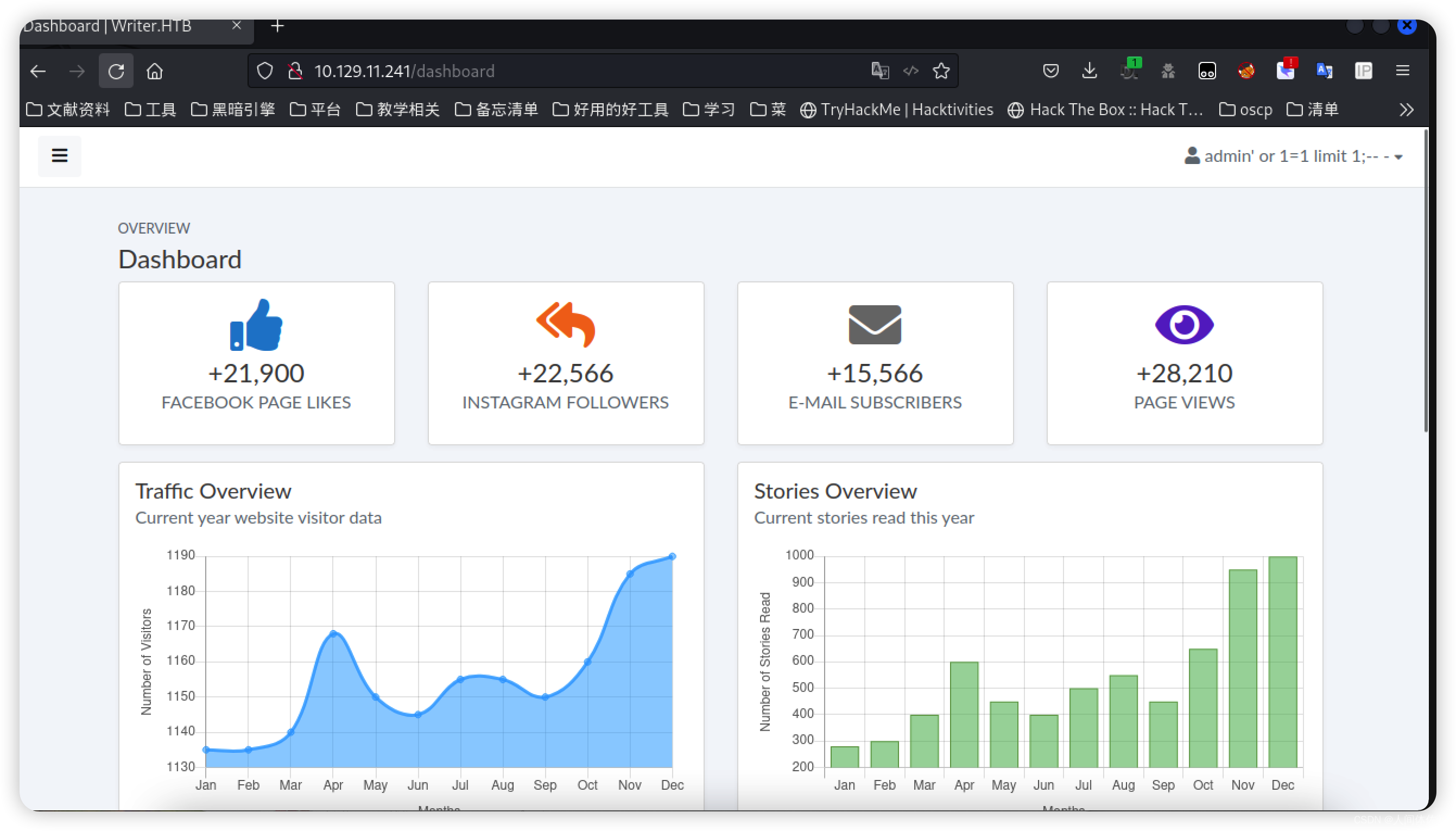
Task: Open the admin' or 1=1 user dropdown
Action: click(1293, 156)
